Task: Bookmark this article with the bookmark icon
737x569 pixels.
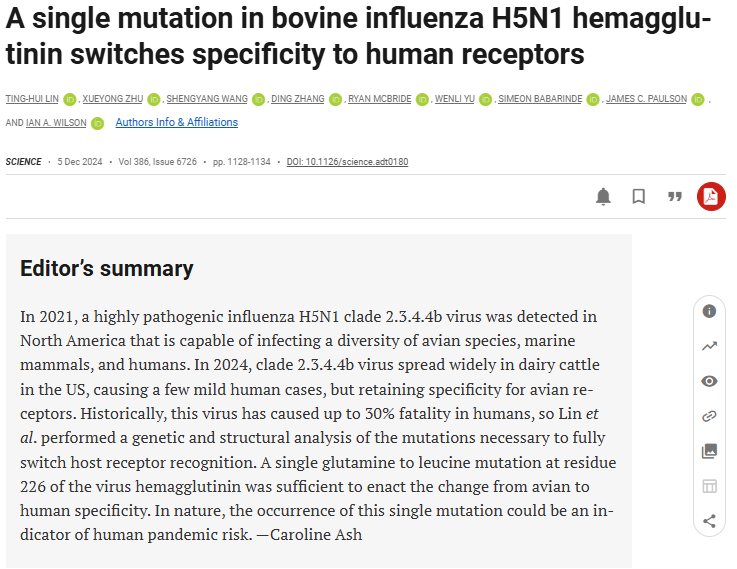Action: 639,196
